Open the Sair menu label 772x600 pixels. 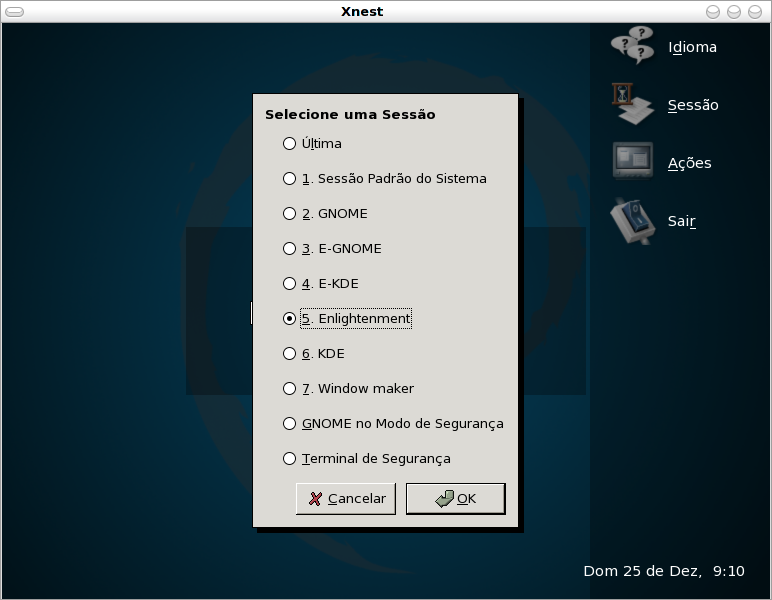tap(681, 221)
